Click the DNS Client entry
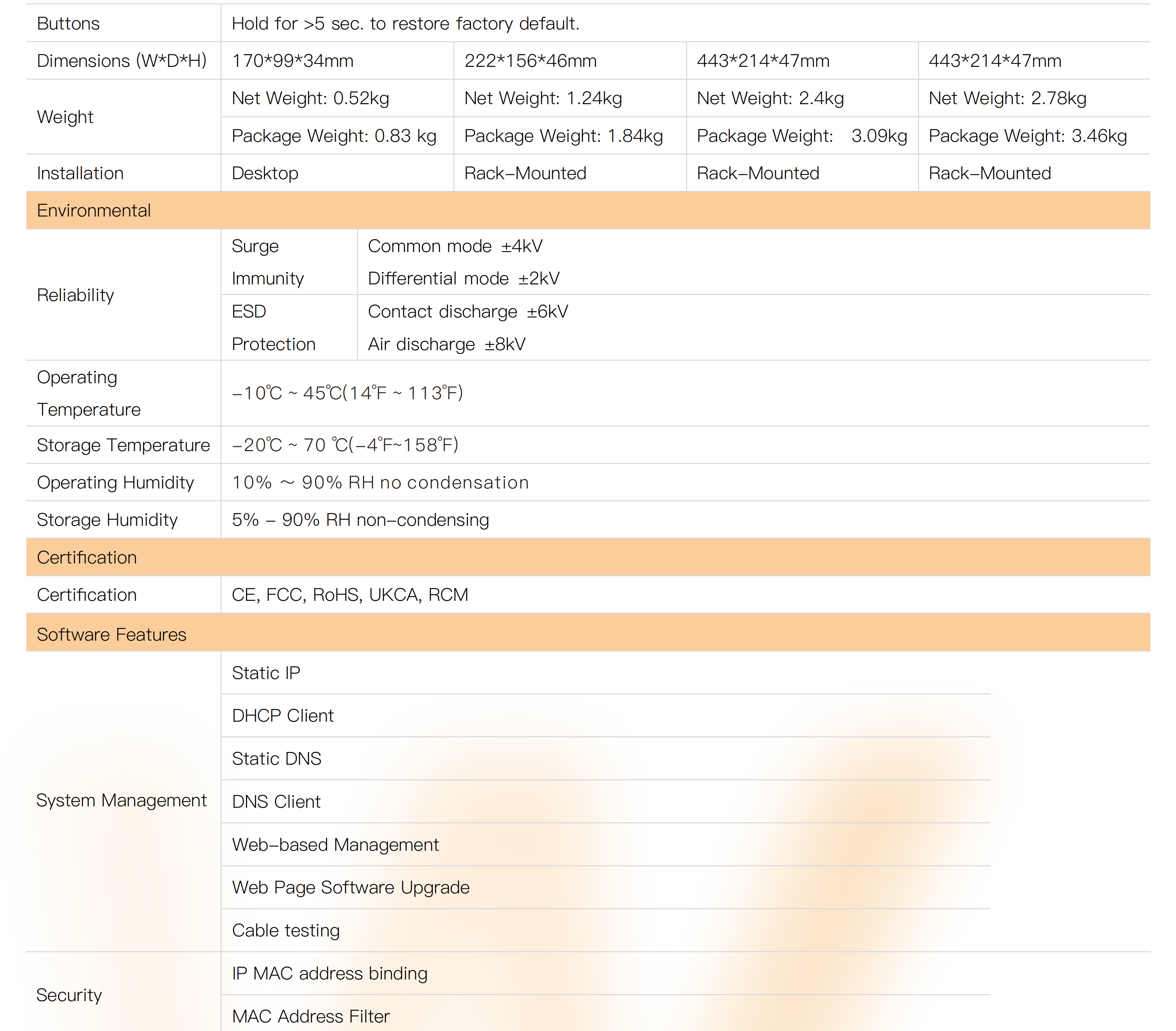 [276, 801]
